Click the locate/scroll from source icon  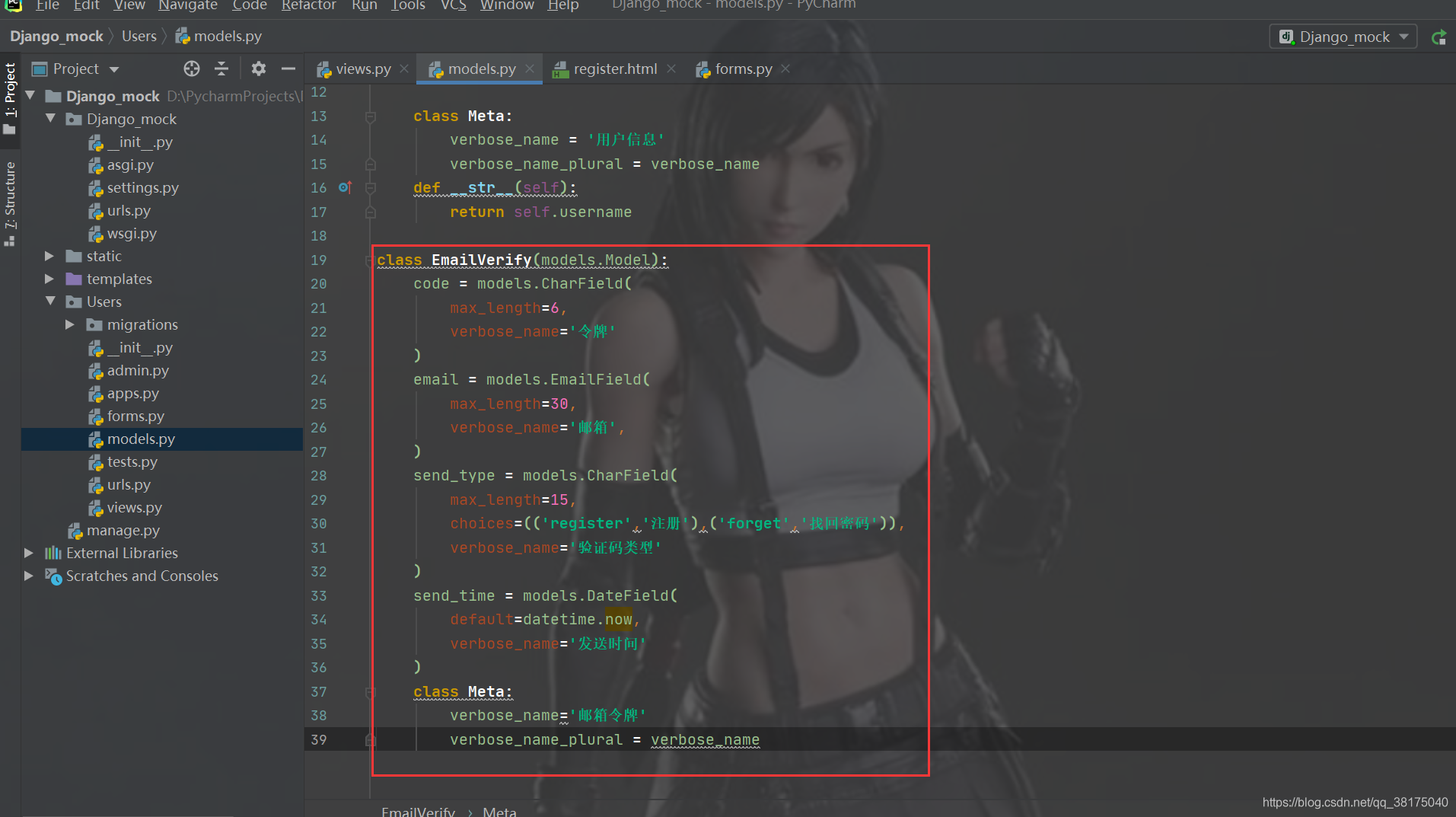(192, 69)
